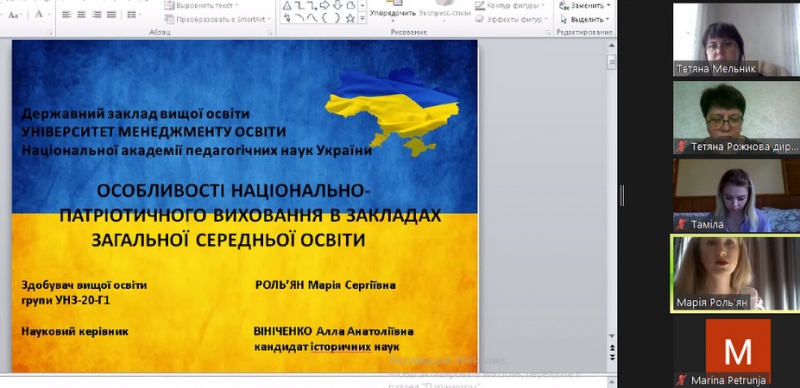Image resolution: width=800 pixels, height=388 pixels.
Task: Select the five-point star shape
Action: [x=351, y=18]
